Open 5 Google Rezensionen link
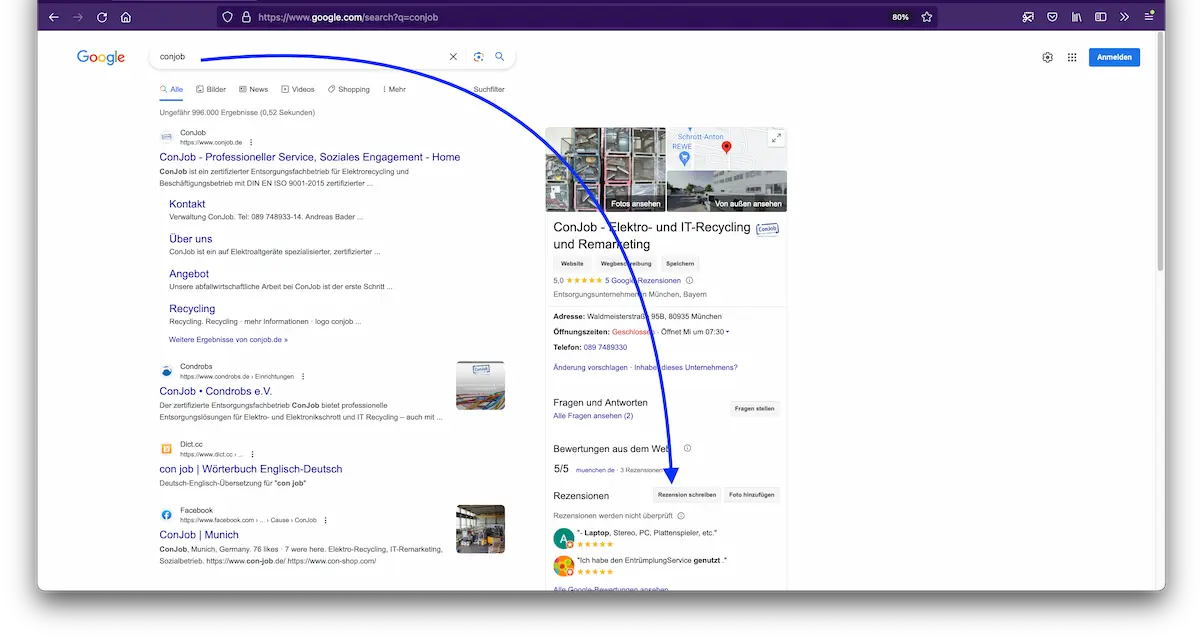This screenshot has width=1200, height=640. (643, 281)
